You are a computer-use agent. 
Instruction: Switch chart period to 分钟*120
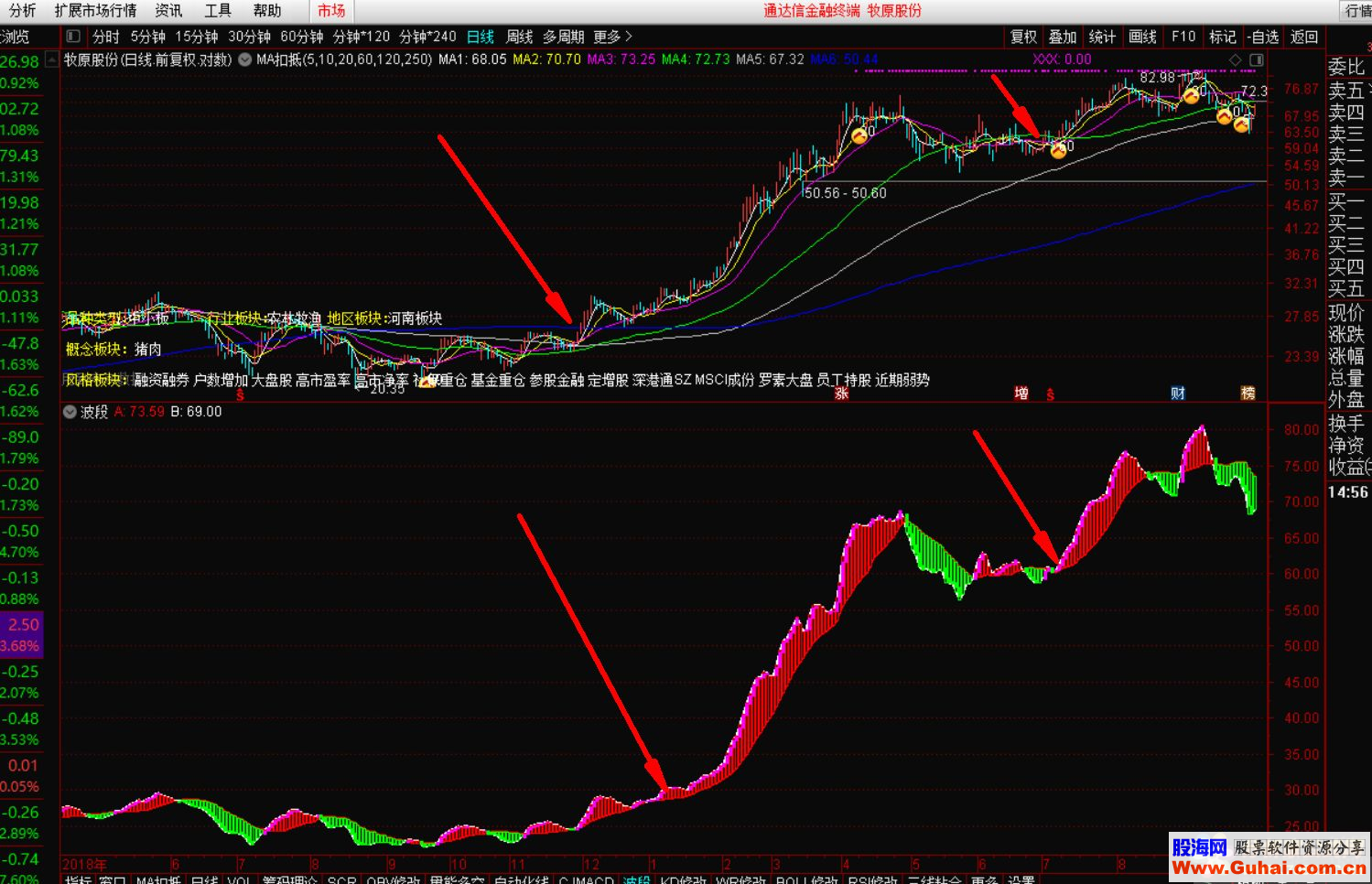tap(361, 37)
